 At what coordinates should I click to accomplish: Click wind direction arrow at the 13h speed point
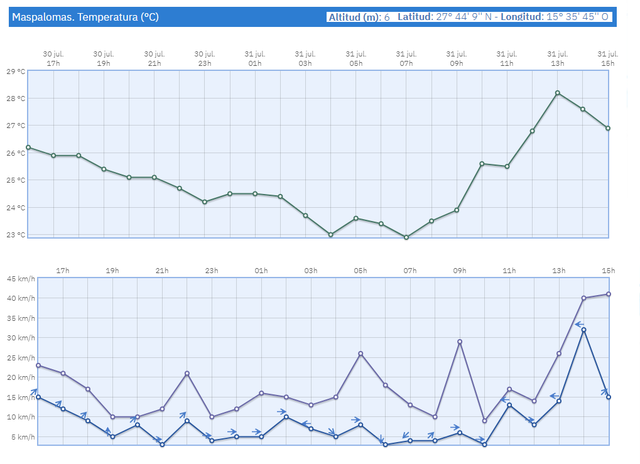pyautogui.click(x=554, y=396)
